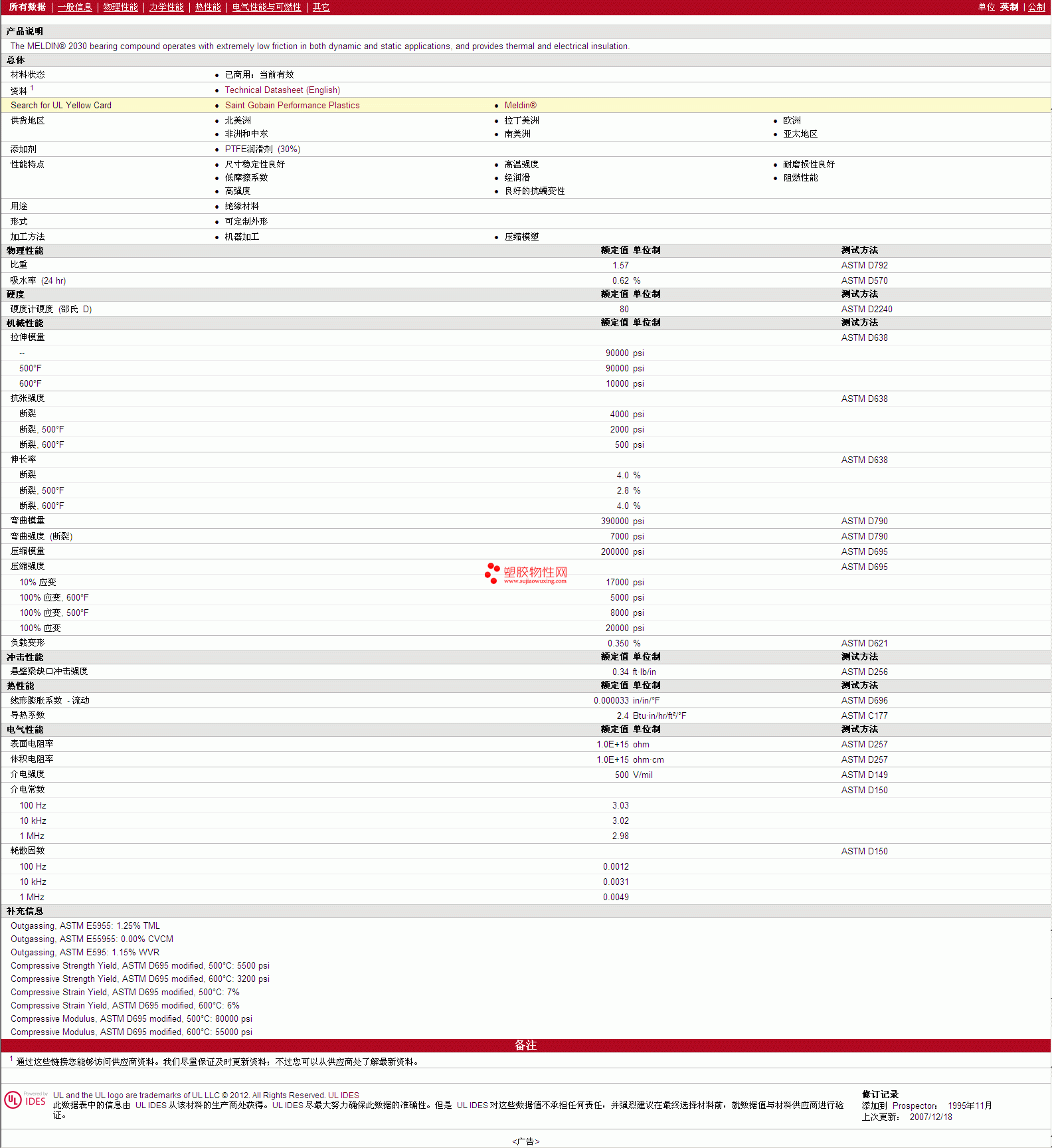Click the 广告 placeholder at bottom

(525, 1141)
